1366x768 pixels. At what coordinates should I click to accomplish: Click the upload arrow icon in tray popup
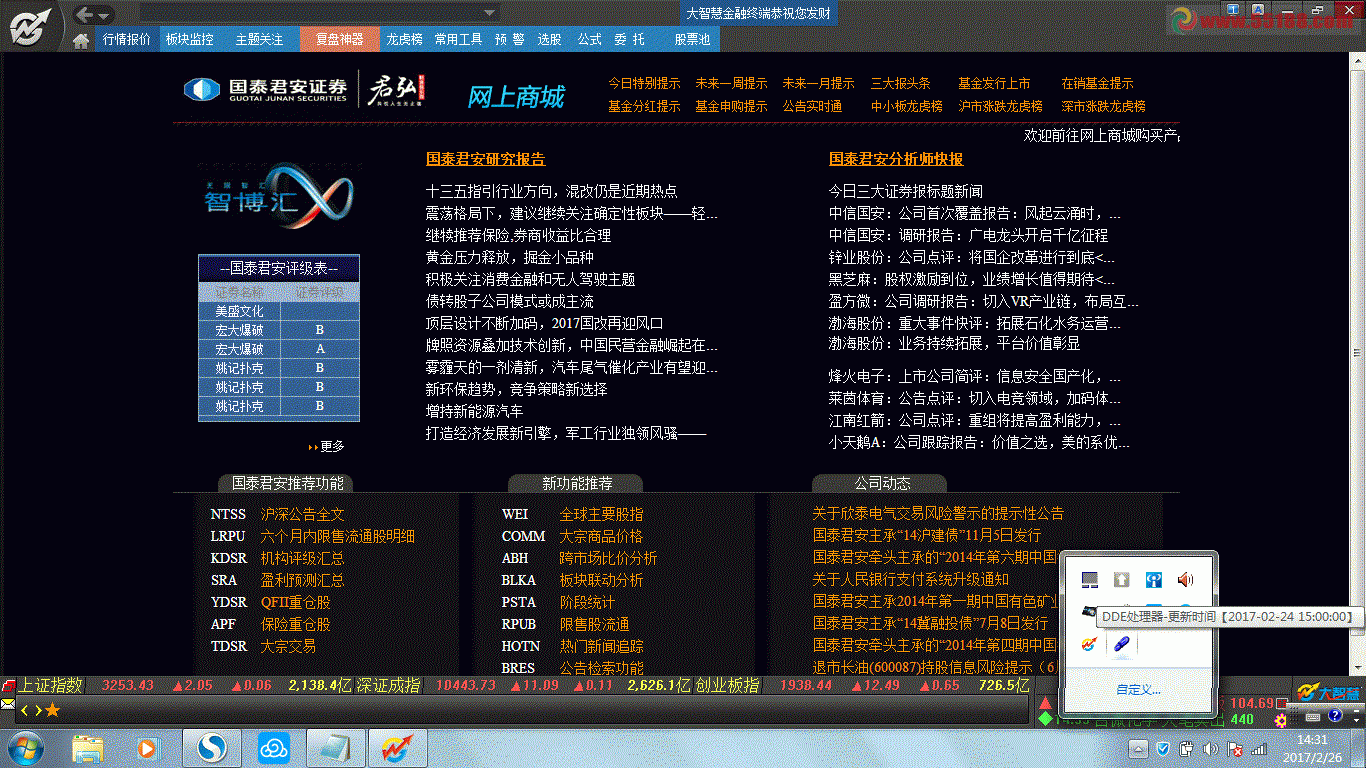pyautogui.click(x=1122, y=579)
